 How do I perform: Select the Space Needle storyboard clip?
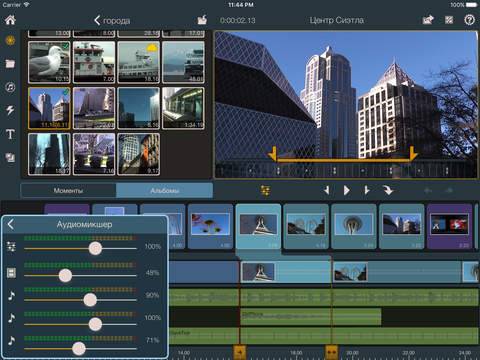pos(354,226)
